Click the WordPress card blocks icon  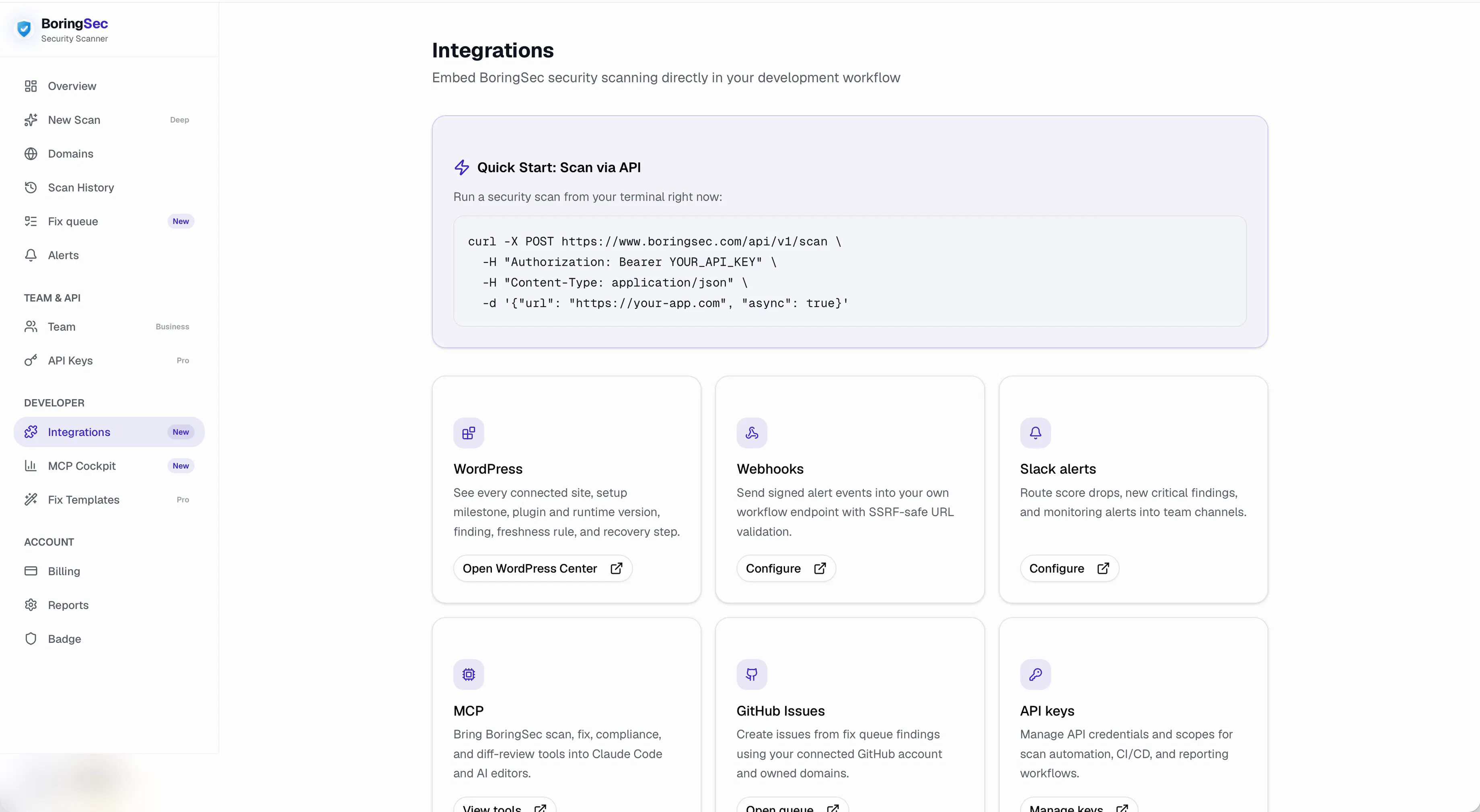(469, 433)
